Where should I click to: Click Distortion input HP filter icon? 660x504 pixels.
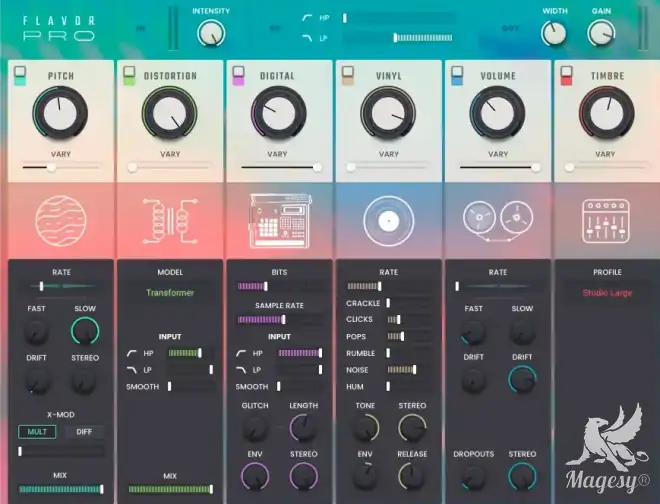pos(132,353)
